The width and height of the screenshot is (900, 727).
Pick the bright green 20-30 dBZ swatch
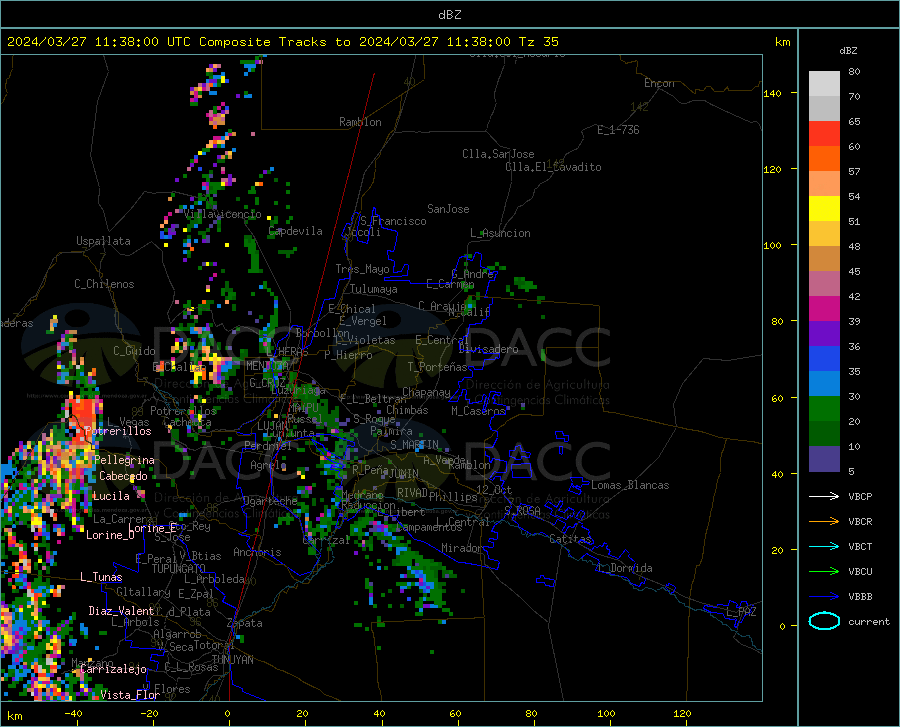(x=824, y=409)
